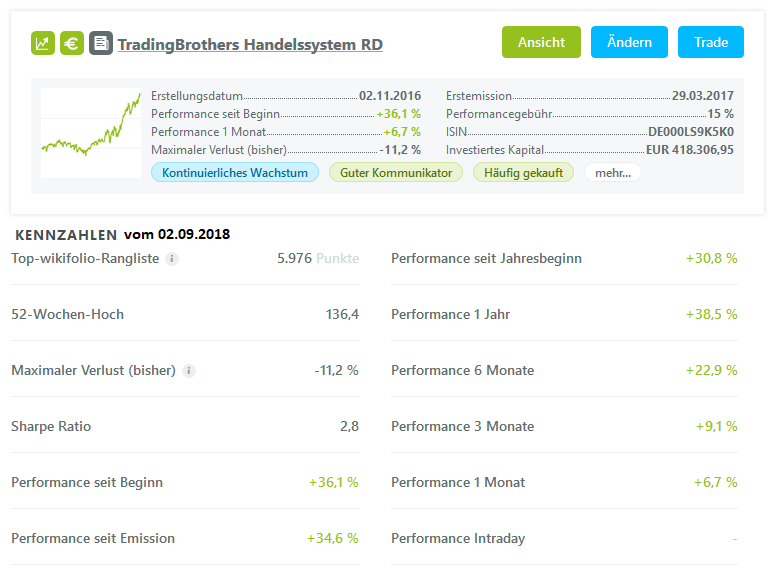Click the Performancegebühr value 15 %

(x=720, y=114)
